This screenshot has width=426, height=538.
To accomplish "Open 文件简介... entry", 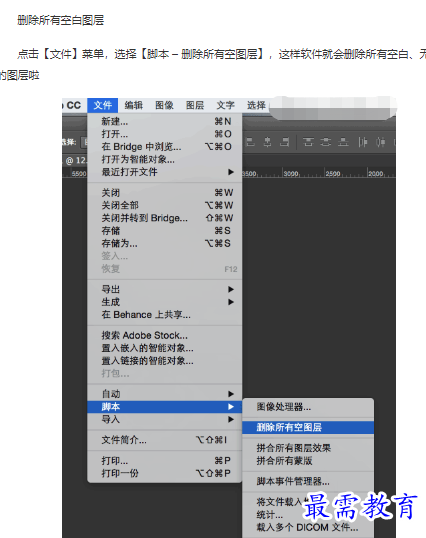I will pos(165,440).
